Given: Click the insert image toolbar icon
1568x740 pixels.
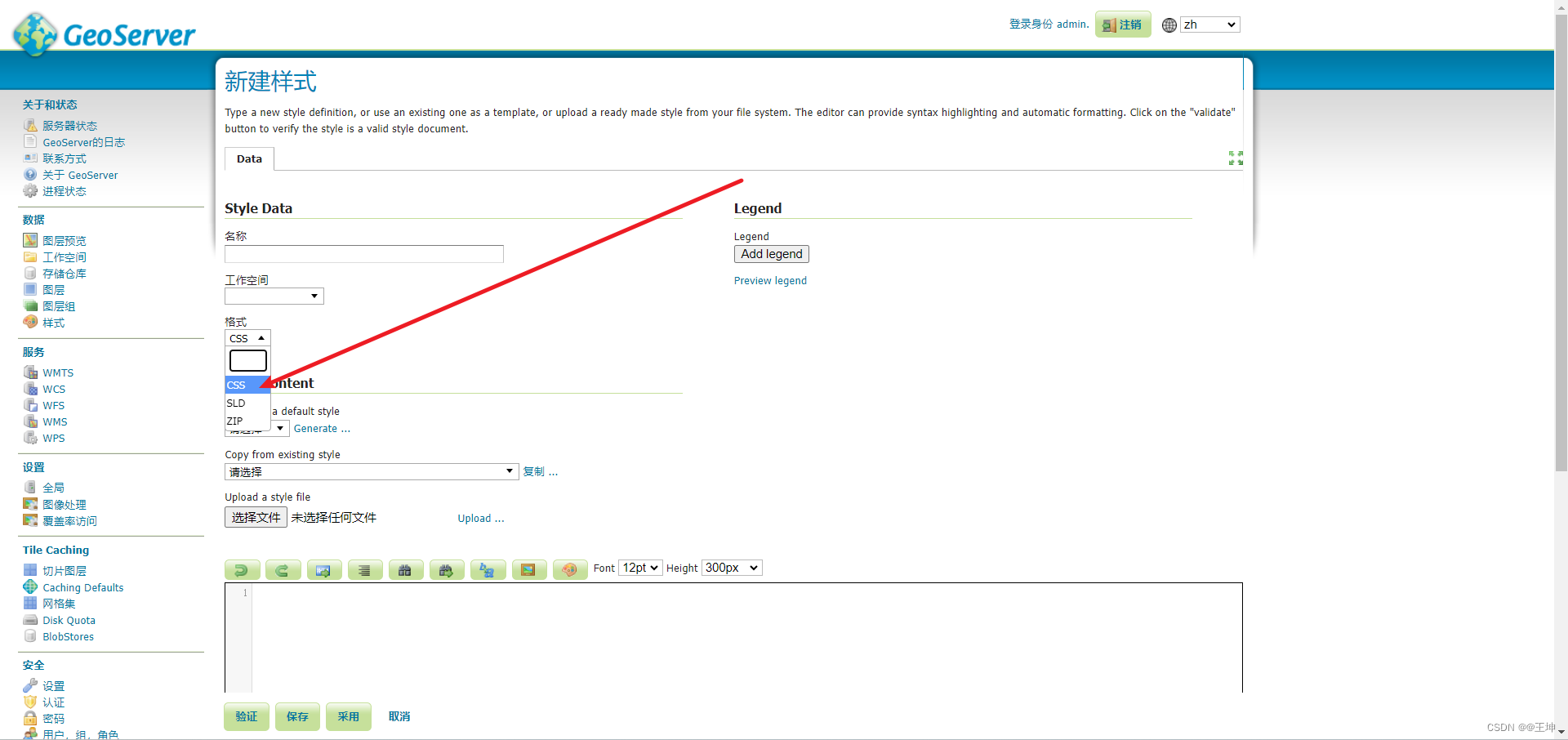Looking at the screenshot, I should pyautogui.click(x=529, y=569).
